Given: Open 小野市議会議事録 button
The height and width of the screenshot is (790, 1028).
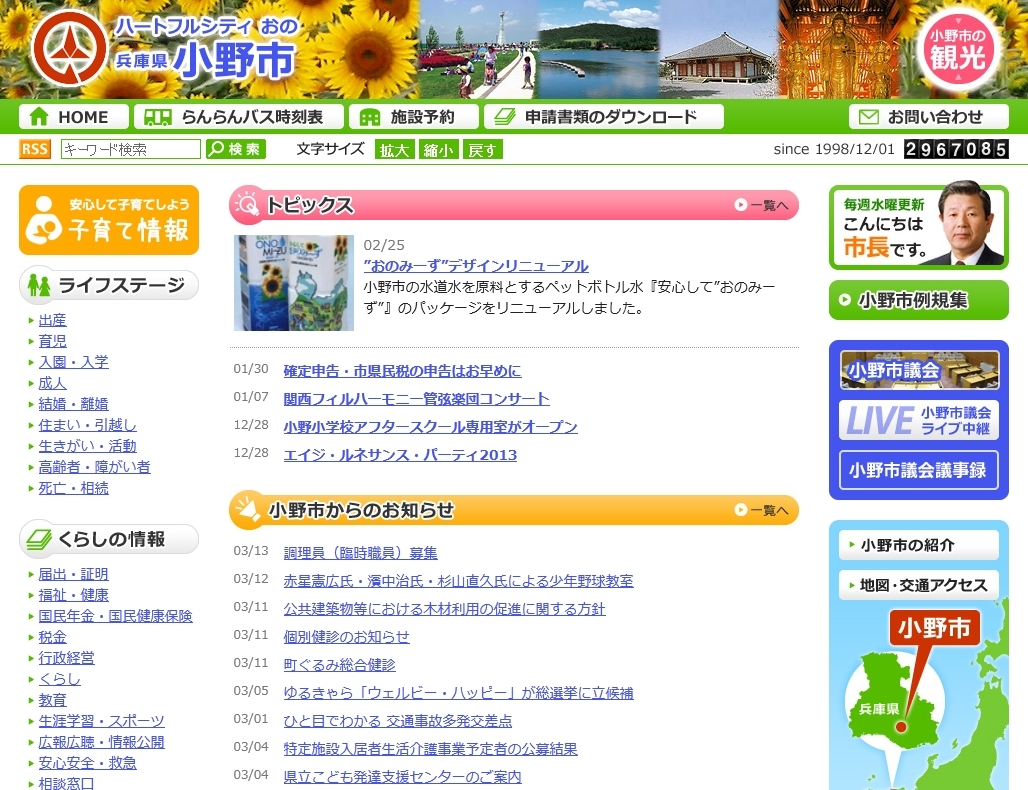Looking at the screenshot, I should [919, 470].
